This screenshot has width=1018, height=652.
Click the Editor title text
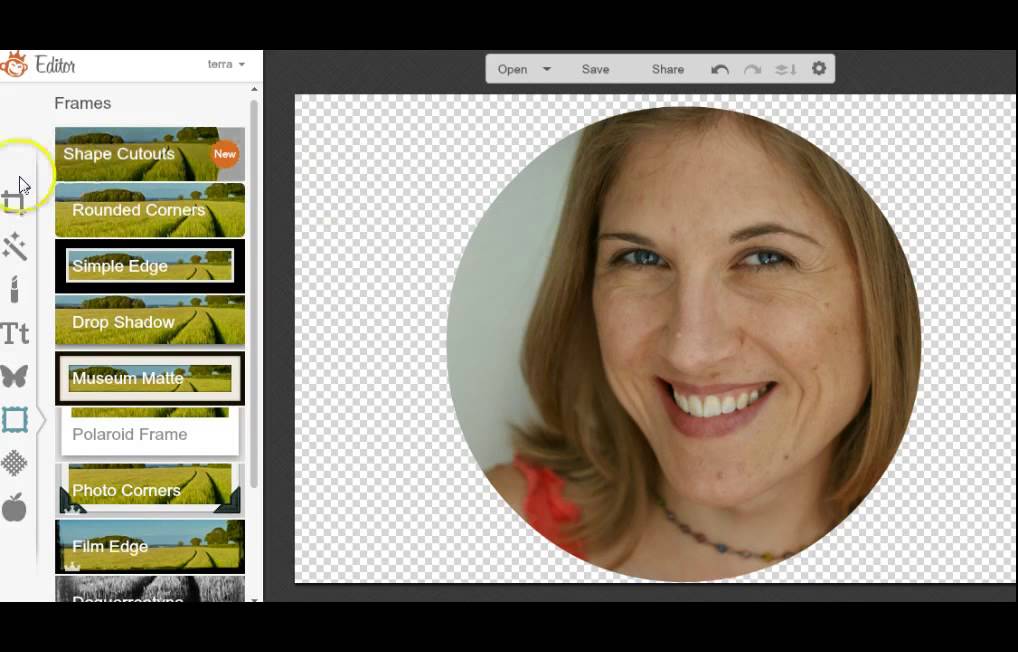tap(55, 65)
